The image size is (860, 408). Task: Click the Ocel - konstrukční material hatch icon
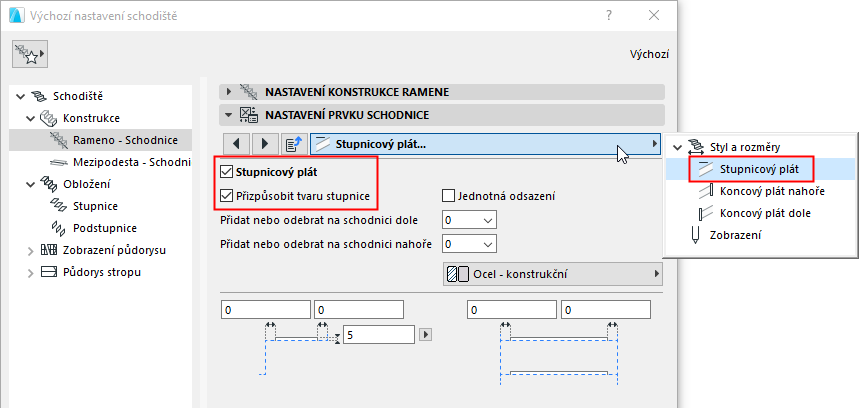click(458, 274)
